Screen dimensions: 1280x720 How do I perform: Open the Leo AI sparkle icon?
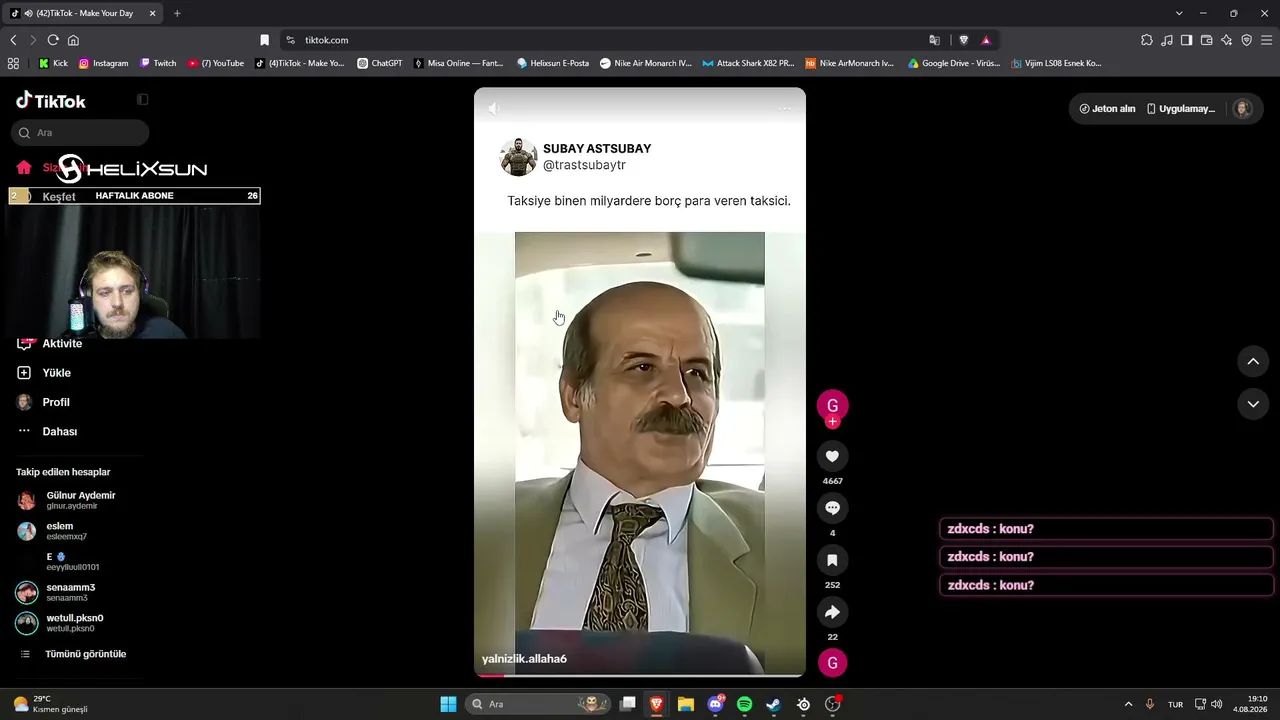pos(1227,40)
